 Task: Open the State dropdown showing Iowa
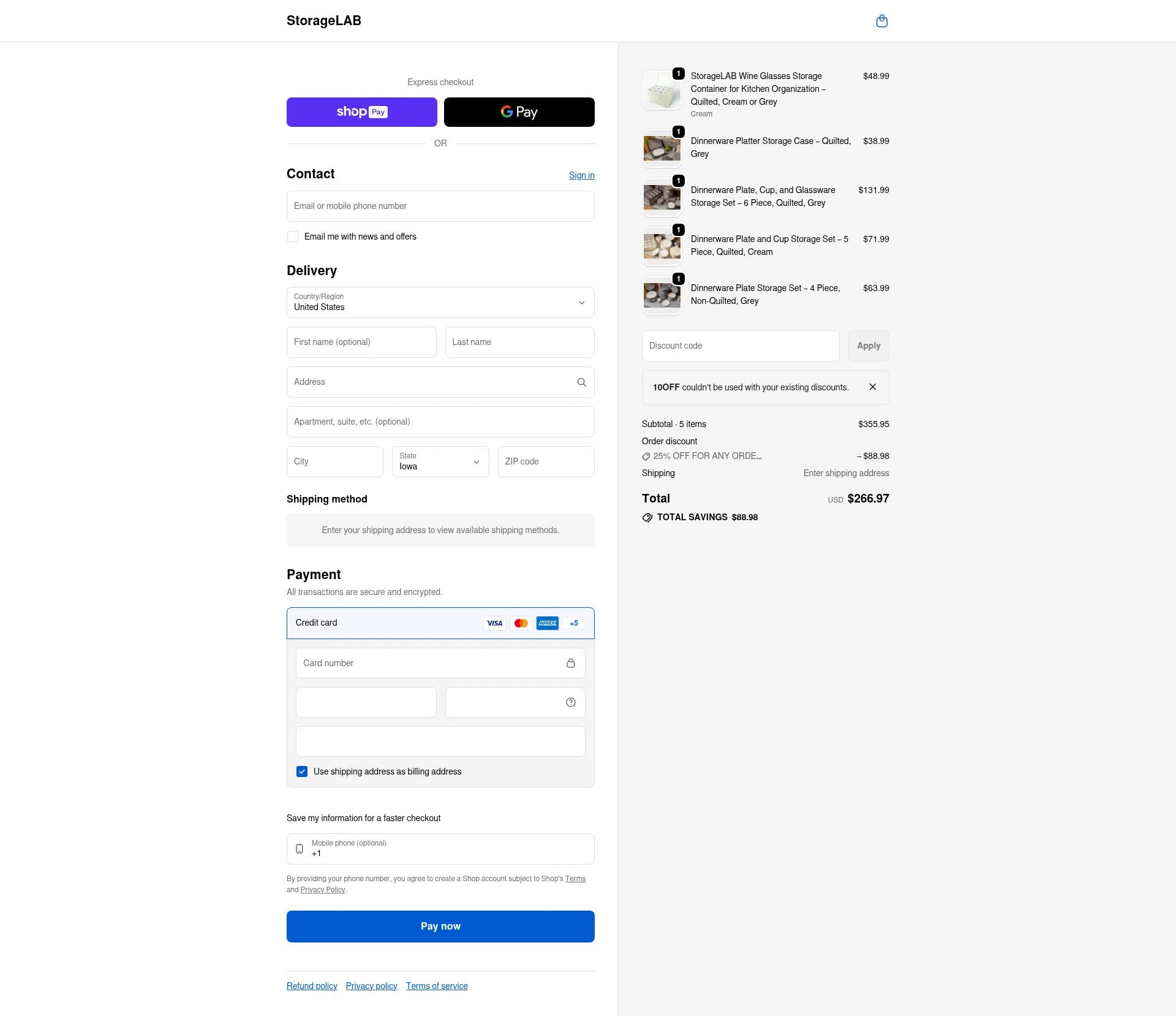click(440, 461)
